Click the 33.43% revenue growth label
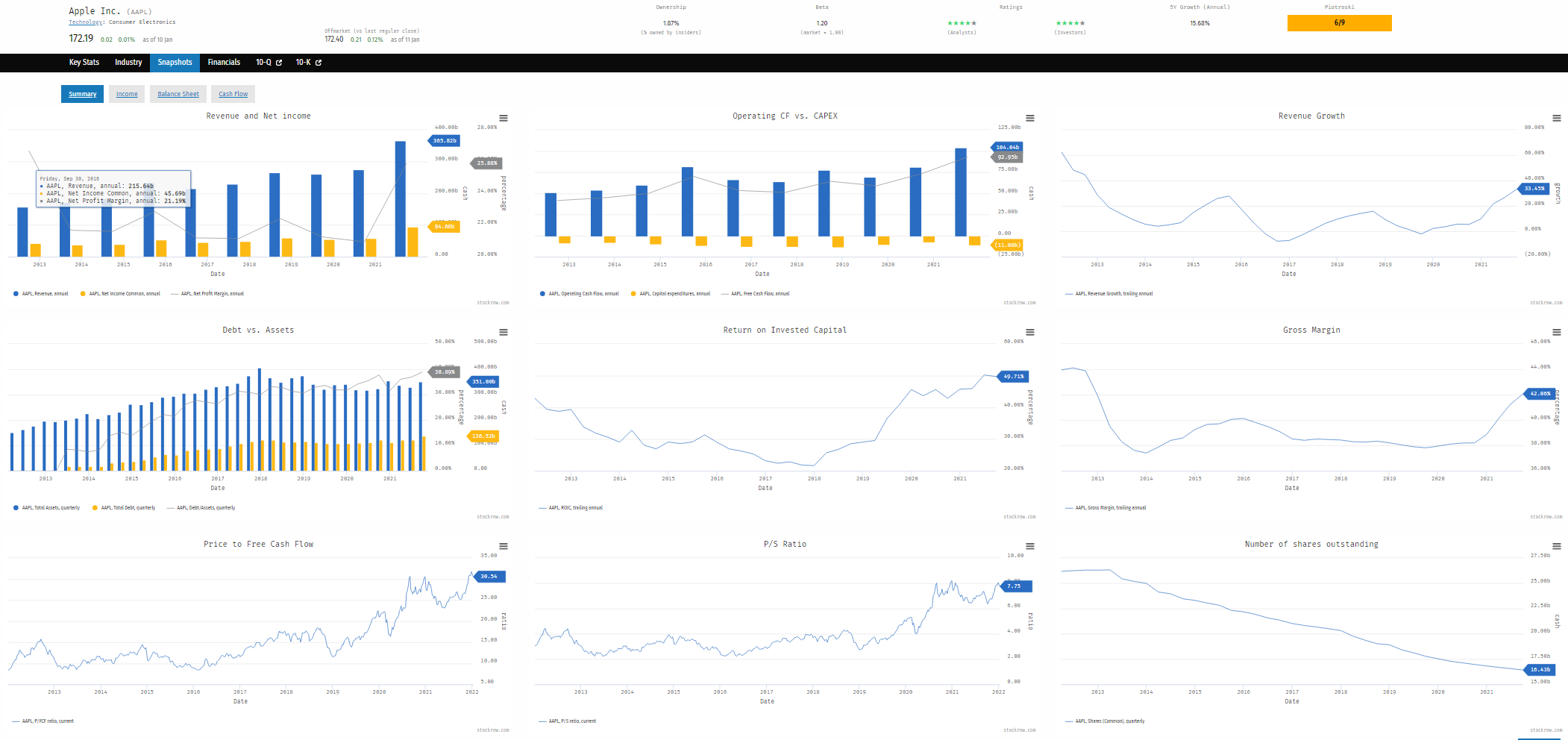 click(x=1534, y=189)
